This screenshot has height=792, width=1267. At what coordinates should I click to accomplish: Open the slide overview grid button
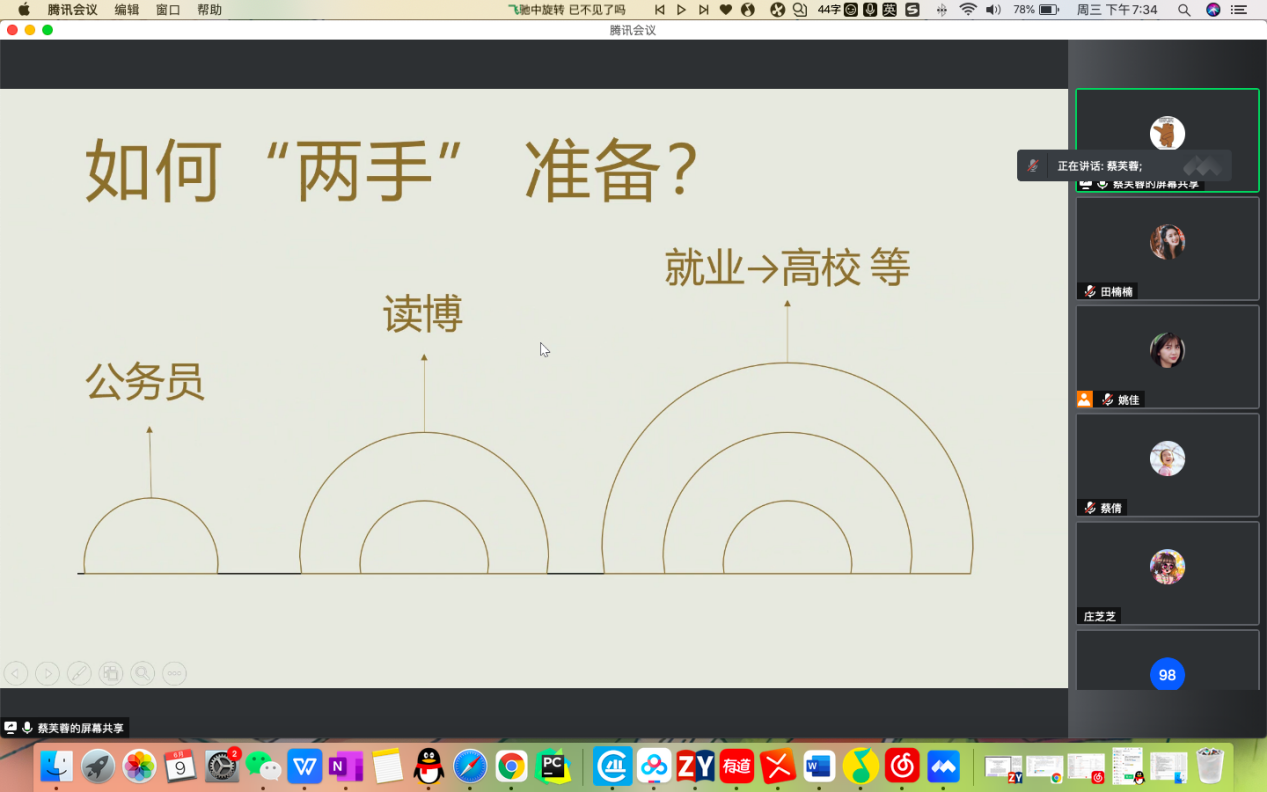click(x=111, y=674)
